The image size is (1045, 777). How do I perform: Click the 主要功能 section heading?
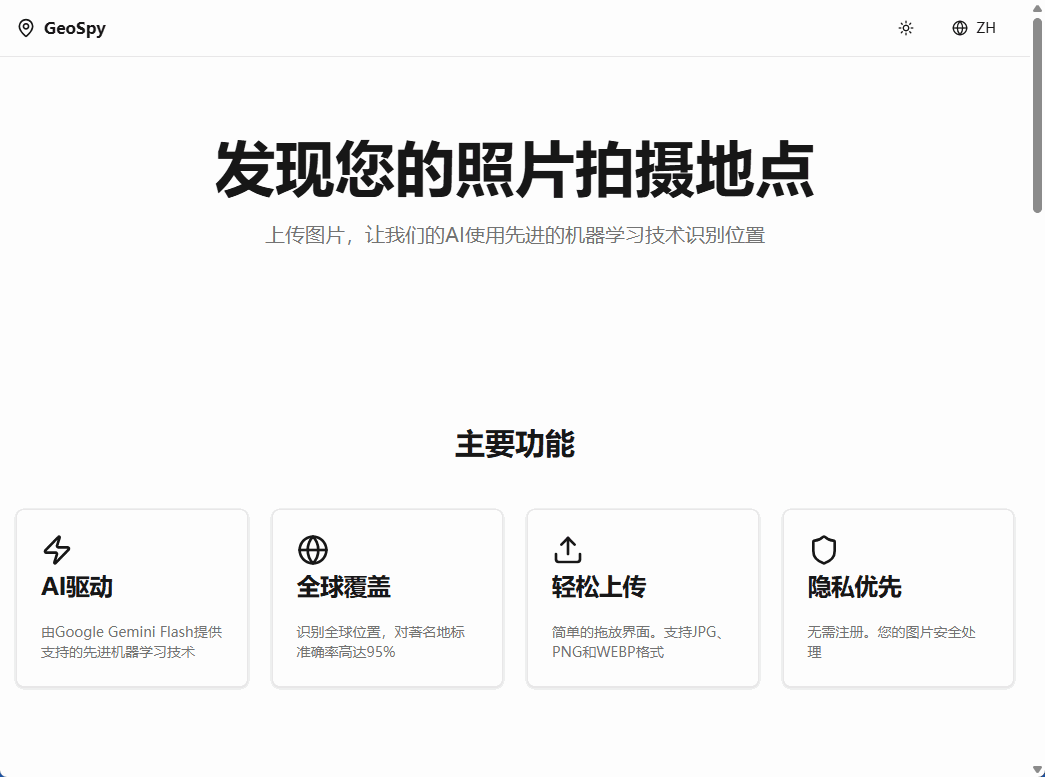pos(515,444)
